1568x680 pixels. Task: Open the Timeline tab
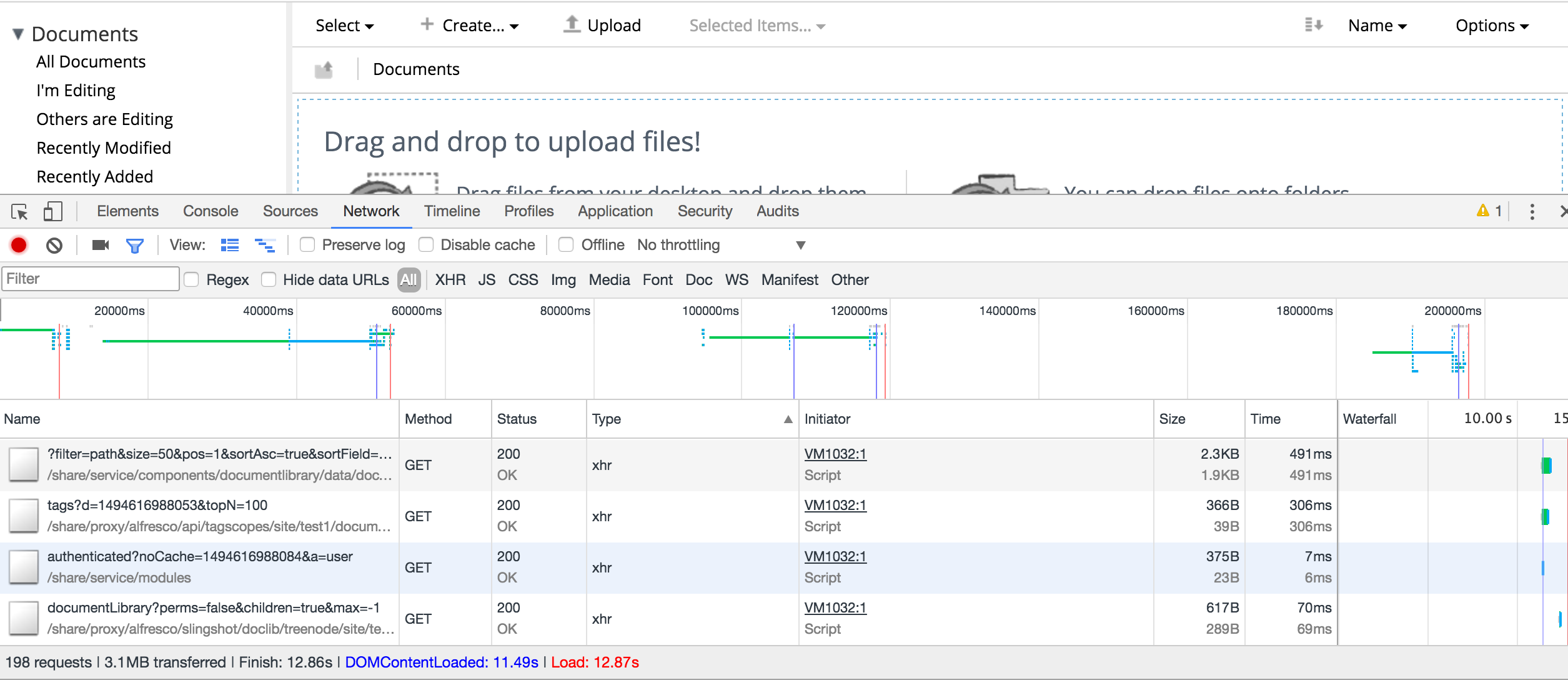[452, 211]
